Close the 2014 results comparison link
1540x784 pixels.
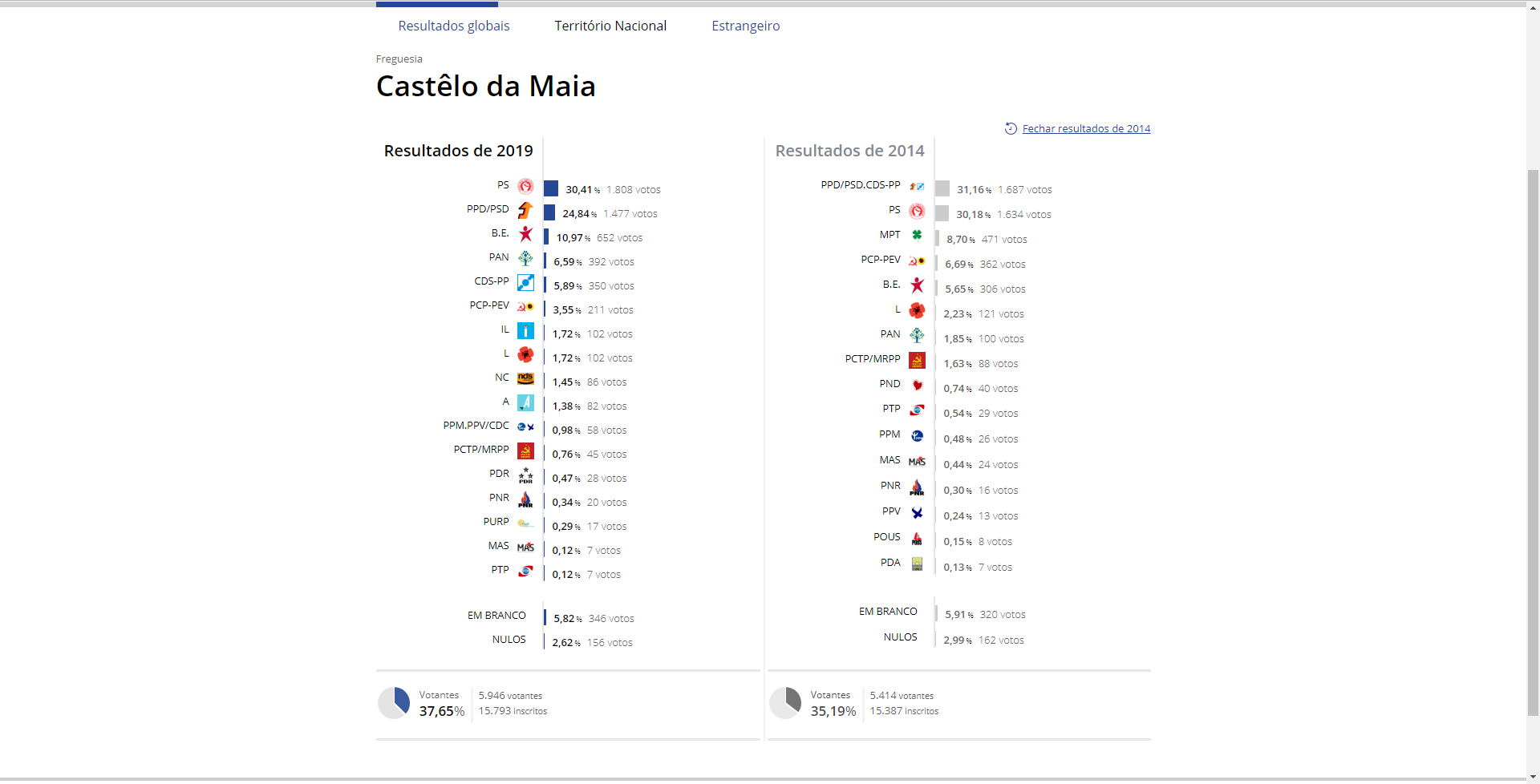coord(1086,128)
